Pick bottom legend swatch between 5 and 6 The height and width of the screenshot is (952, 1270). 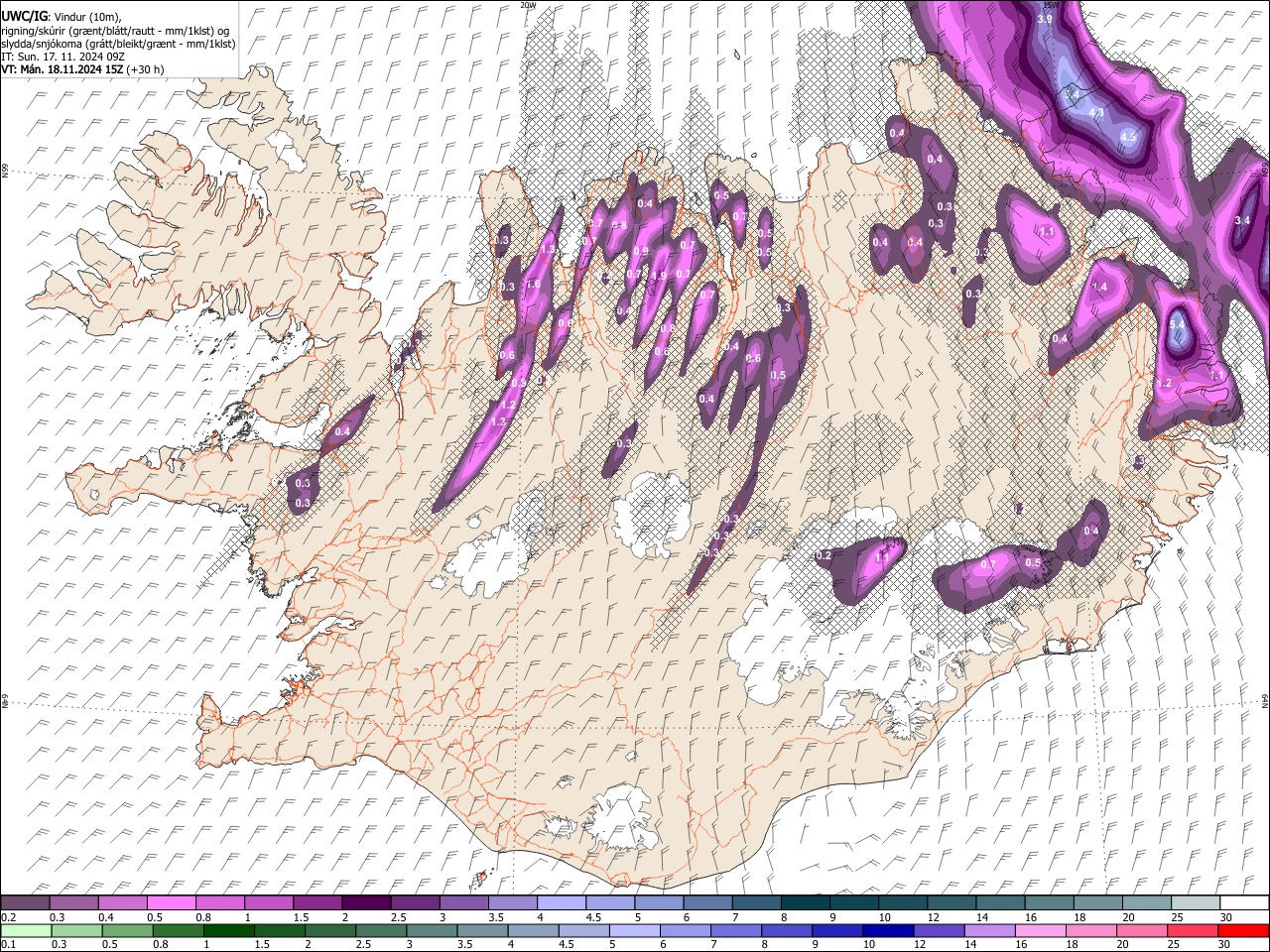click(635, 930)
